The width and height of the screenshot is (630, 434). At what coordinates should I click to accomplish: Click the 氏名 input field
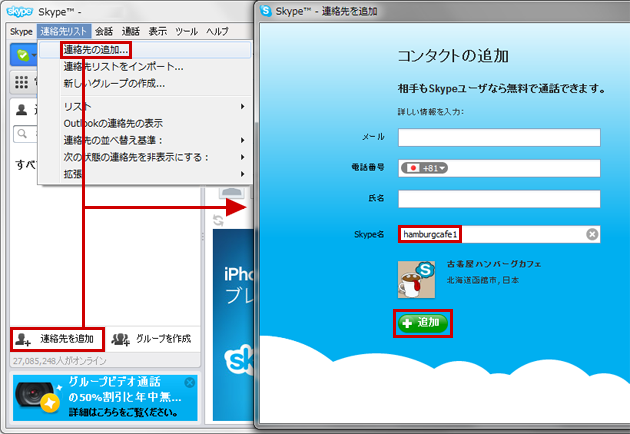[x=499, y=199]
